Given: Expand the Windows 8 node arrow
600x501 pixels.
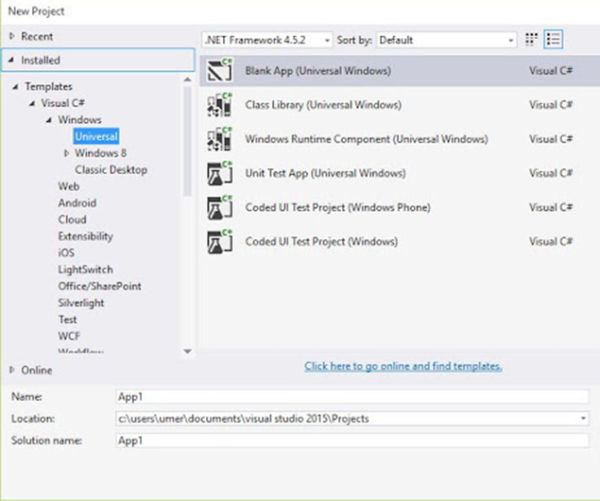Looking at the screenshot, I should (x=66, y=153).
